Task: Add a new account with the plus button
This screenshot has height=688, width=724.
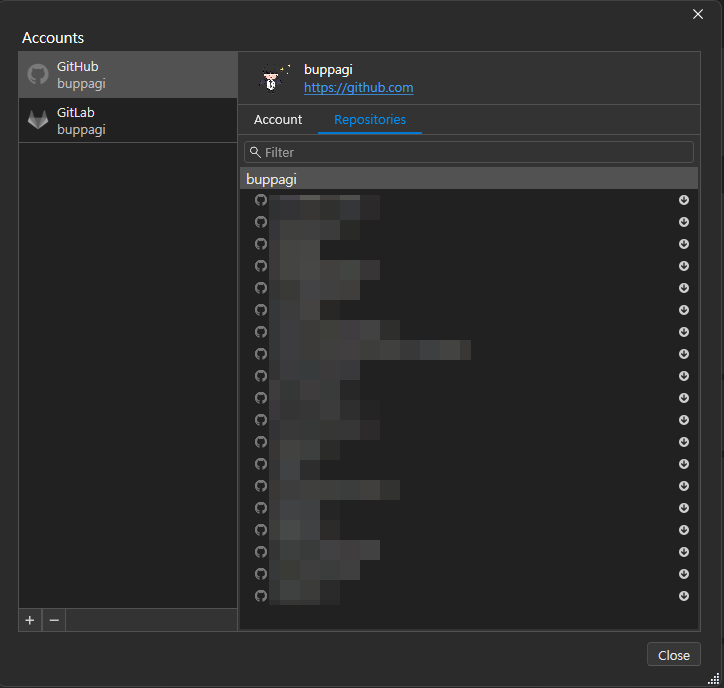Action: pos(30,620)
